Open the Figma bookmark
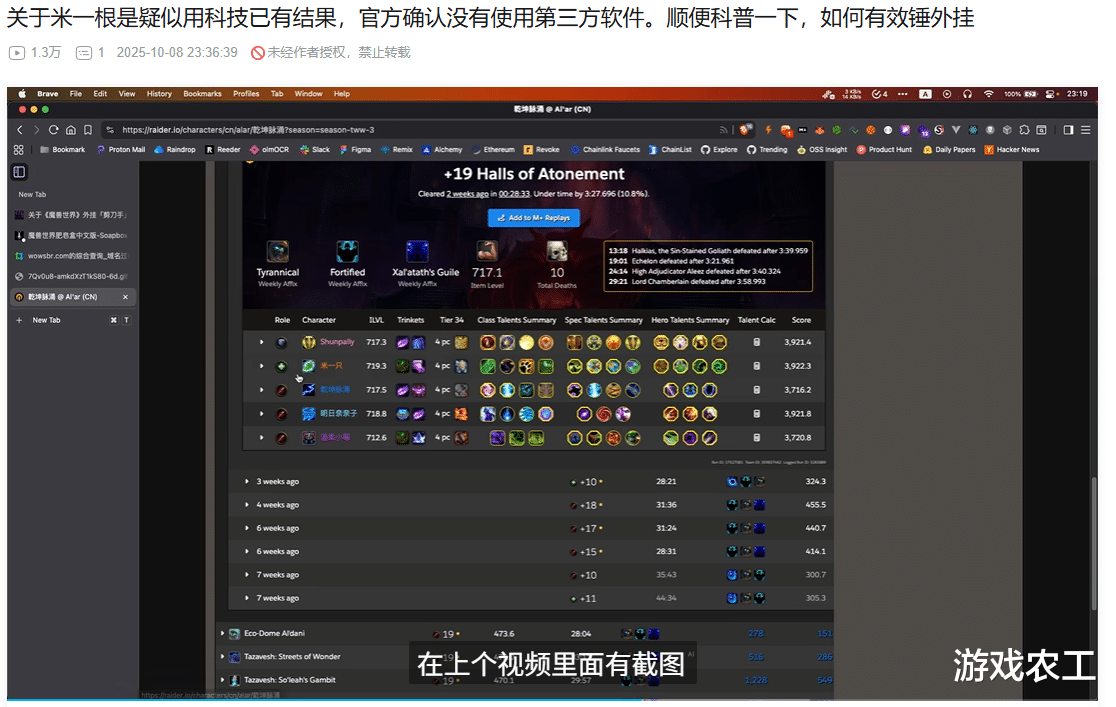Screen dimensions: 1116x707 pos(355,150)
